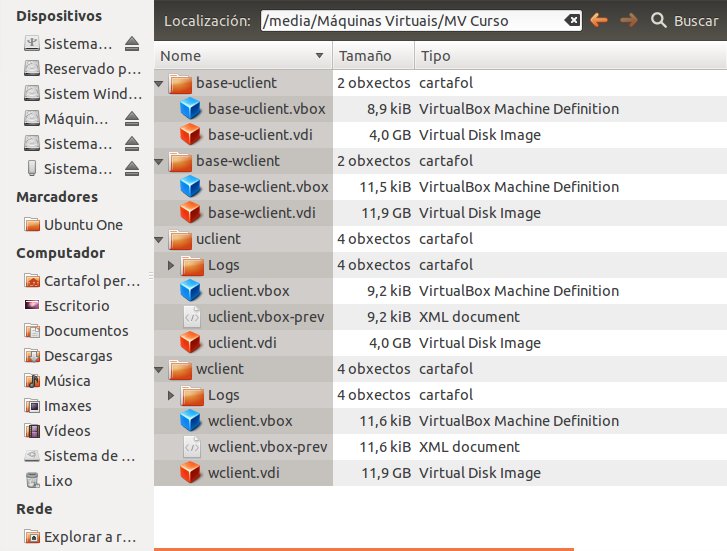This screenshot has width=727, height=551.
Task: Sort by the Nome column header
Action: 243,56
